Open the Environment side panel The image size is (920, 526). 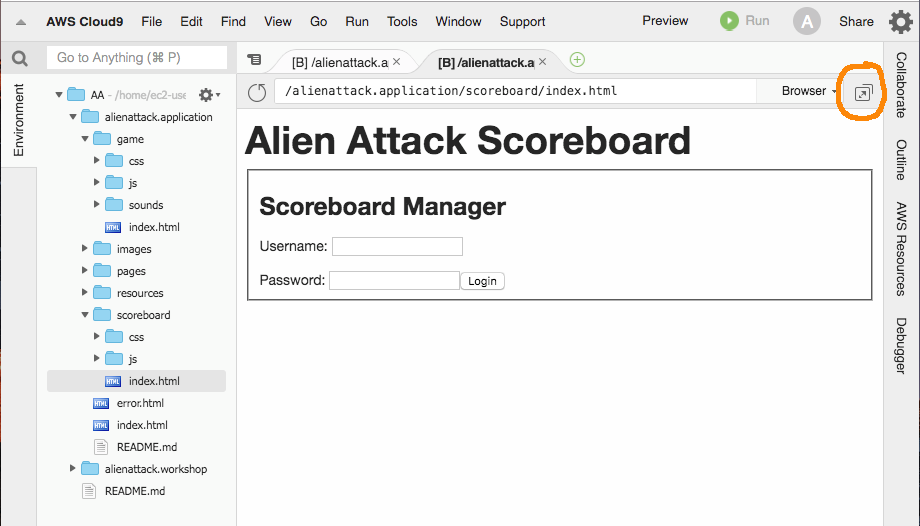tap(19, 120)
